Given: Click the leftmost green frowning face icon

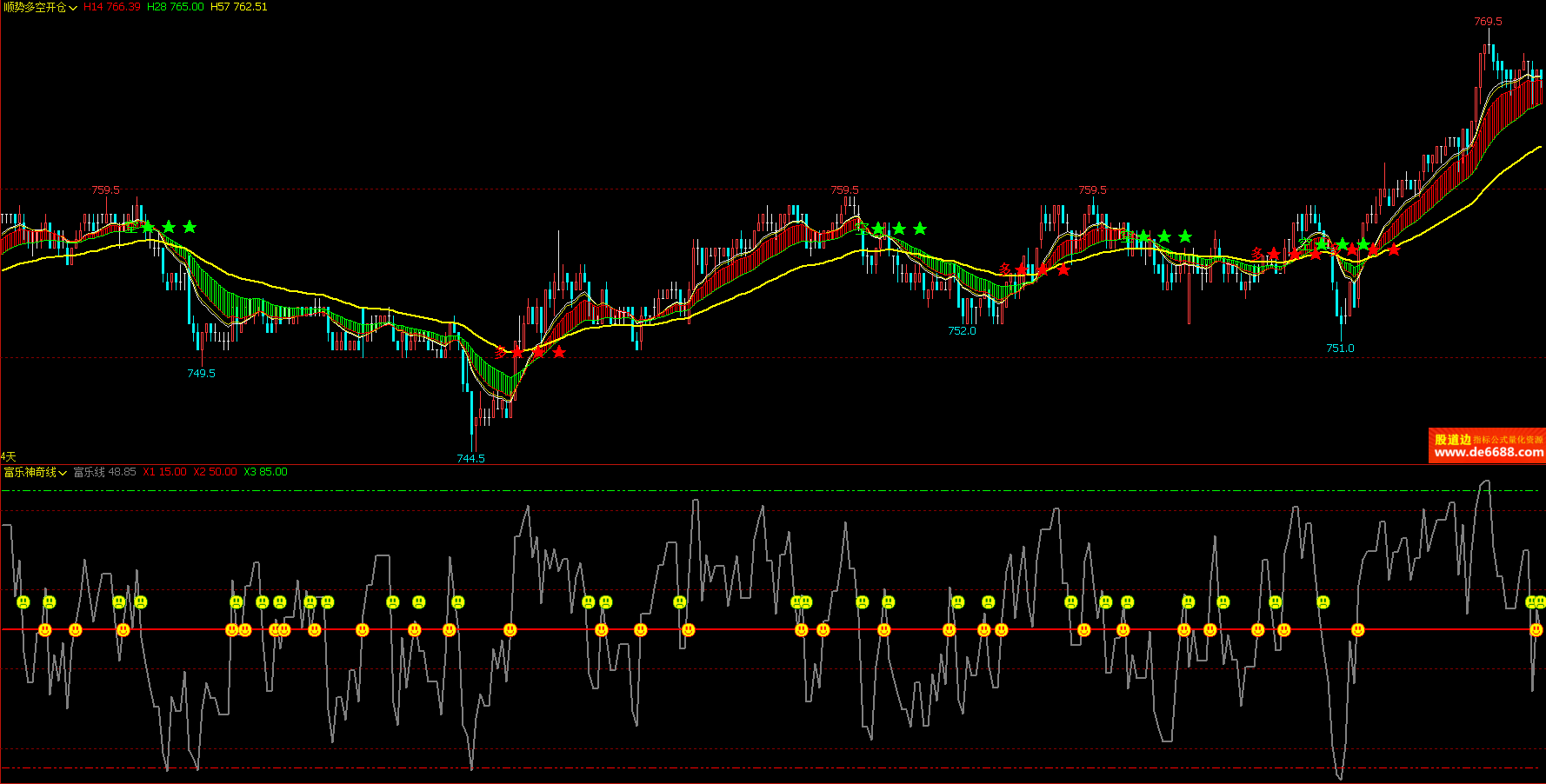Looking at the screenshot, I should coord(23,601).
